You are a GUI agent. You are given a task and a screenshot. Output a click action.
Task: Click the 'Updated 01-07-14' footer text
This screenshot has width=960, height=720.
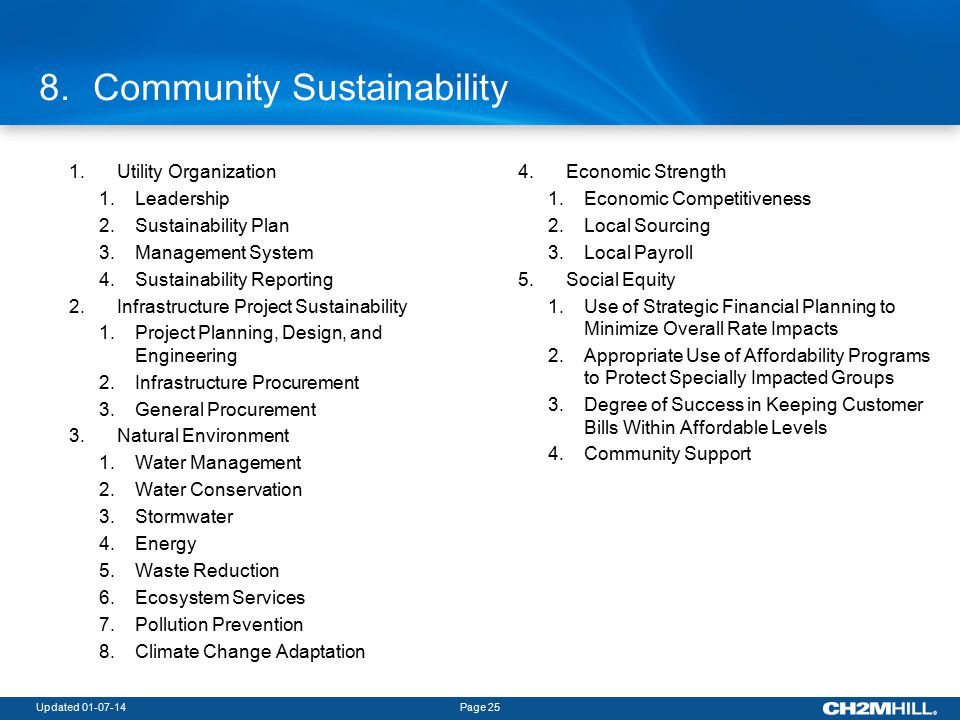(x=81, y=707)
